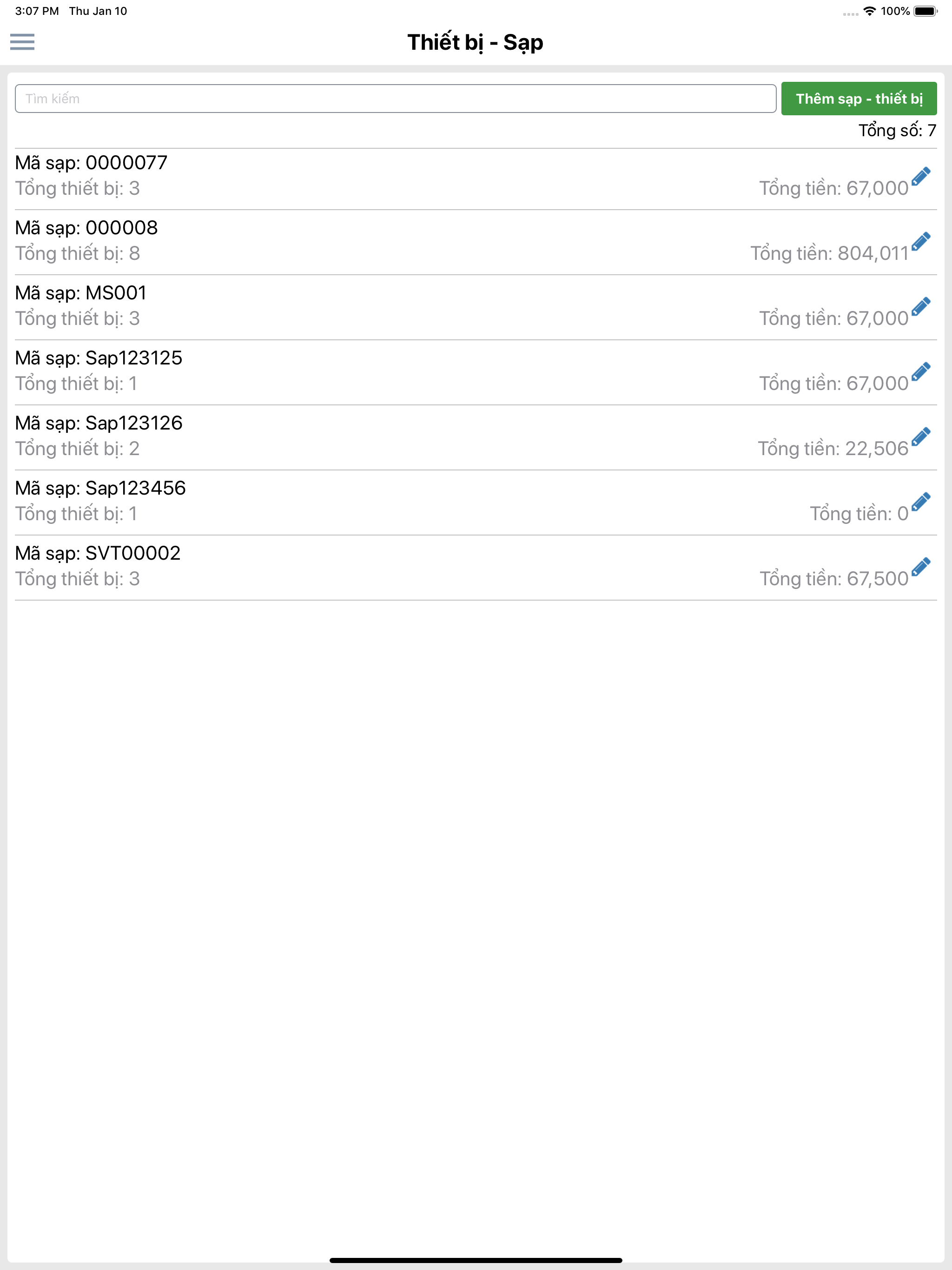Edit stall Sap123456 with pencil icon

(x=921, y=502)
